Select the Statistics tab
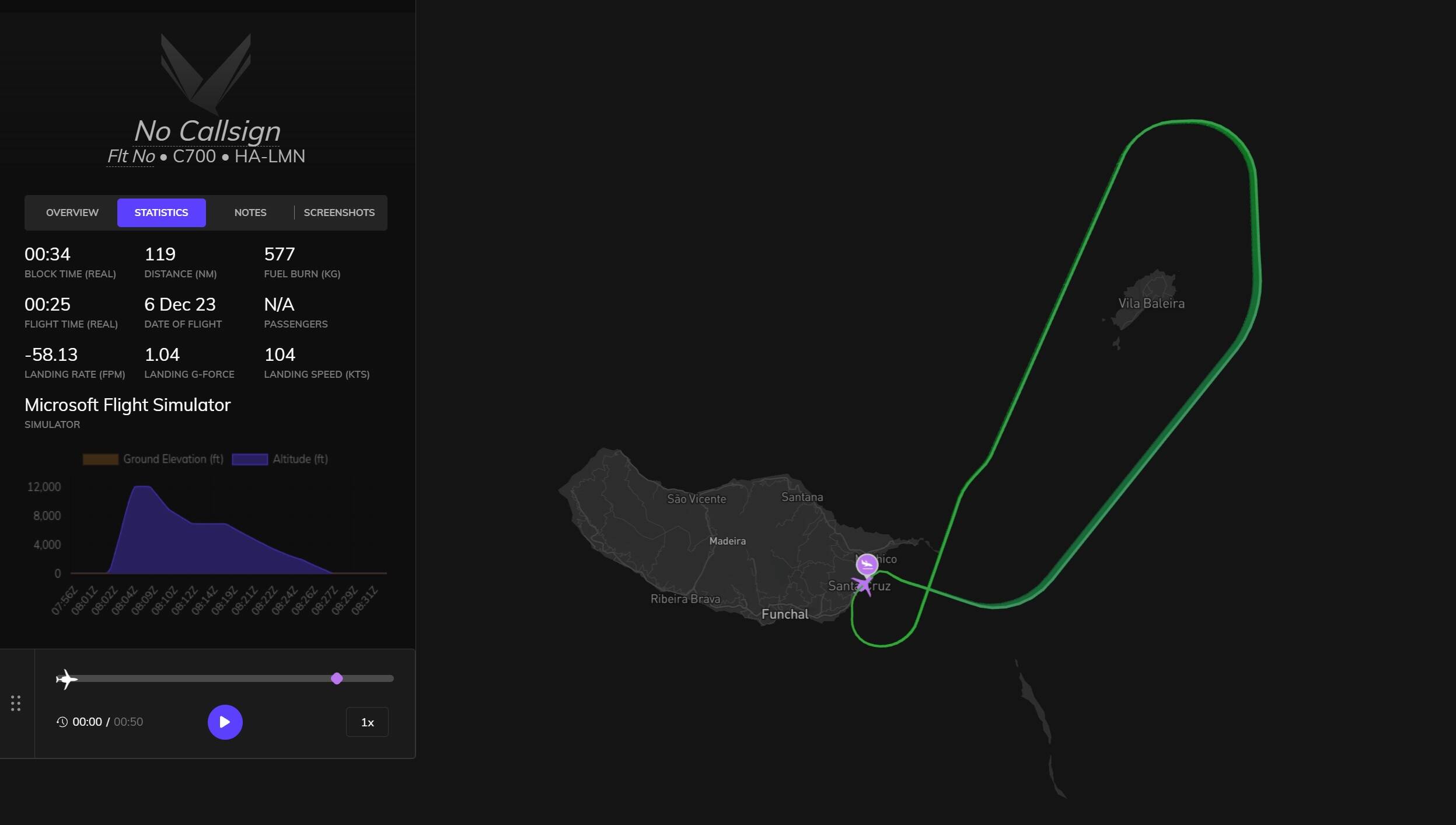This screenshot has width=1456, height=825. pos(161,213)
